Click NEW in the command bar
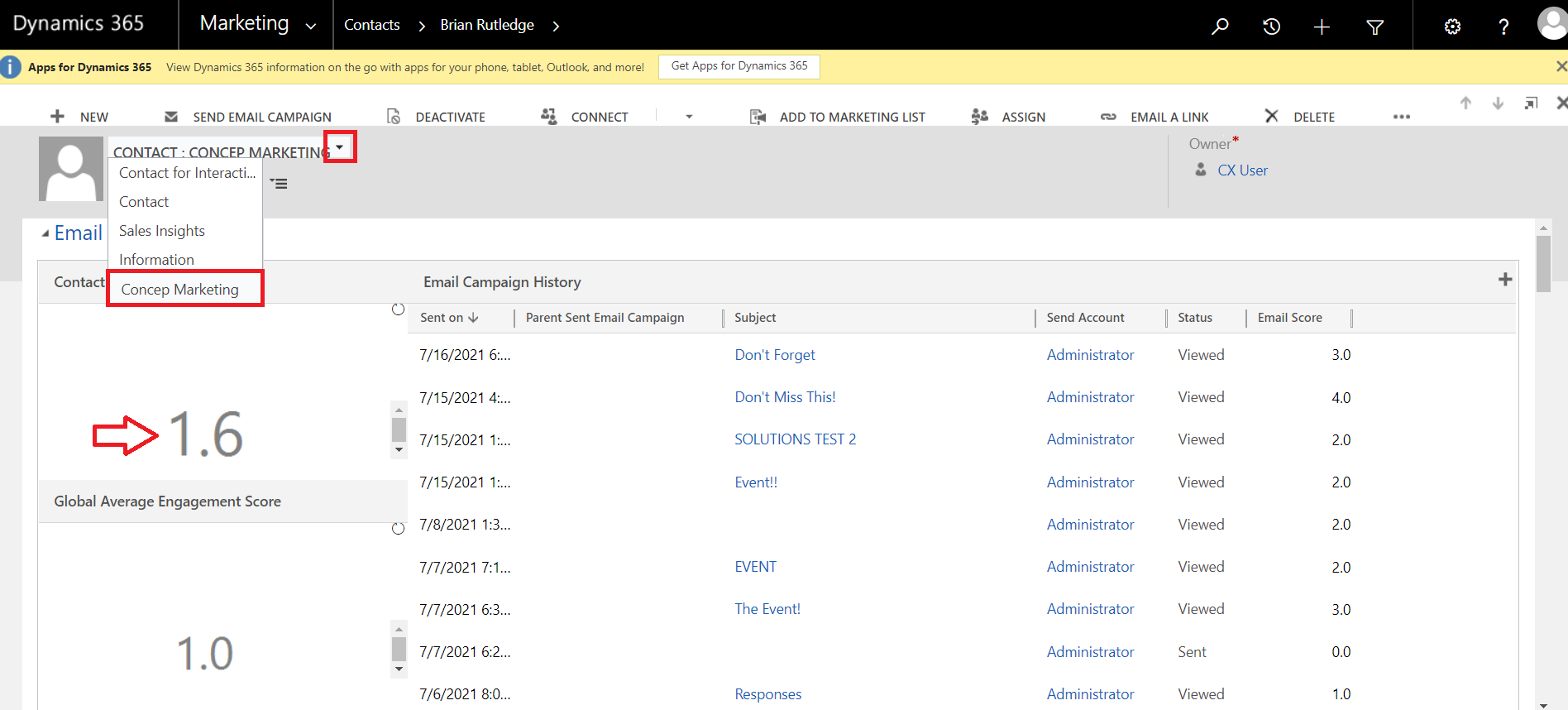The height and width of the screenshot is (710, 1568). coord(79,117)
